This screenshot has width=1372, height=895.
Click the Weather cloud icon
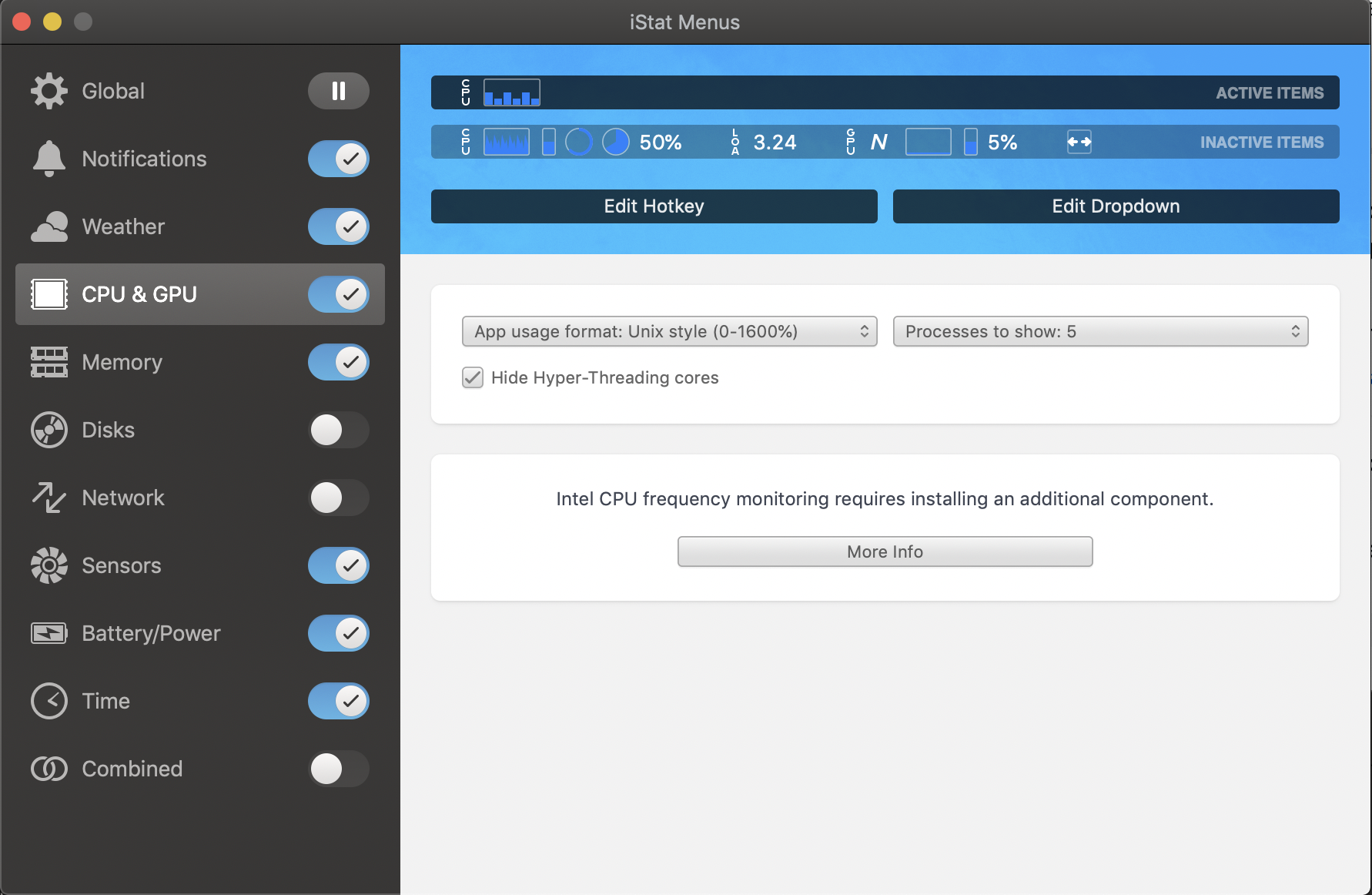click(49, 226)
